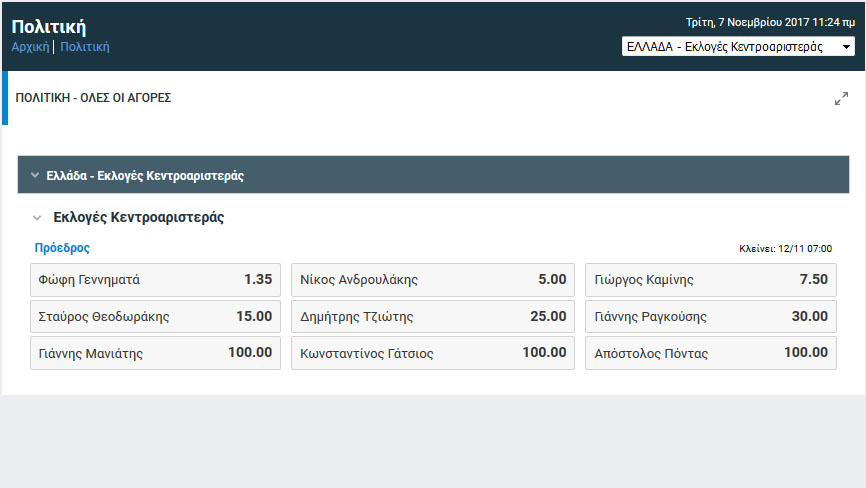This screenshot has height=488, width=866.
Task: Bet on Γιάννης Μανιάτης at 100.00
Action: tap(155, 353)
